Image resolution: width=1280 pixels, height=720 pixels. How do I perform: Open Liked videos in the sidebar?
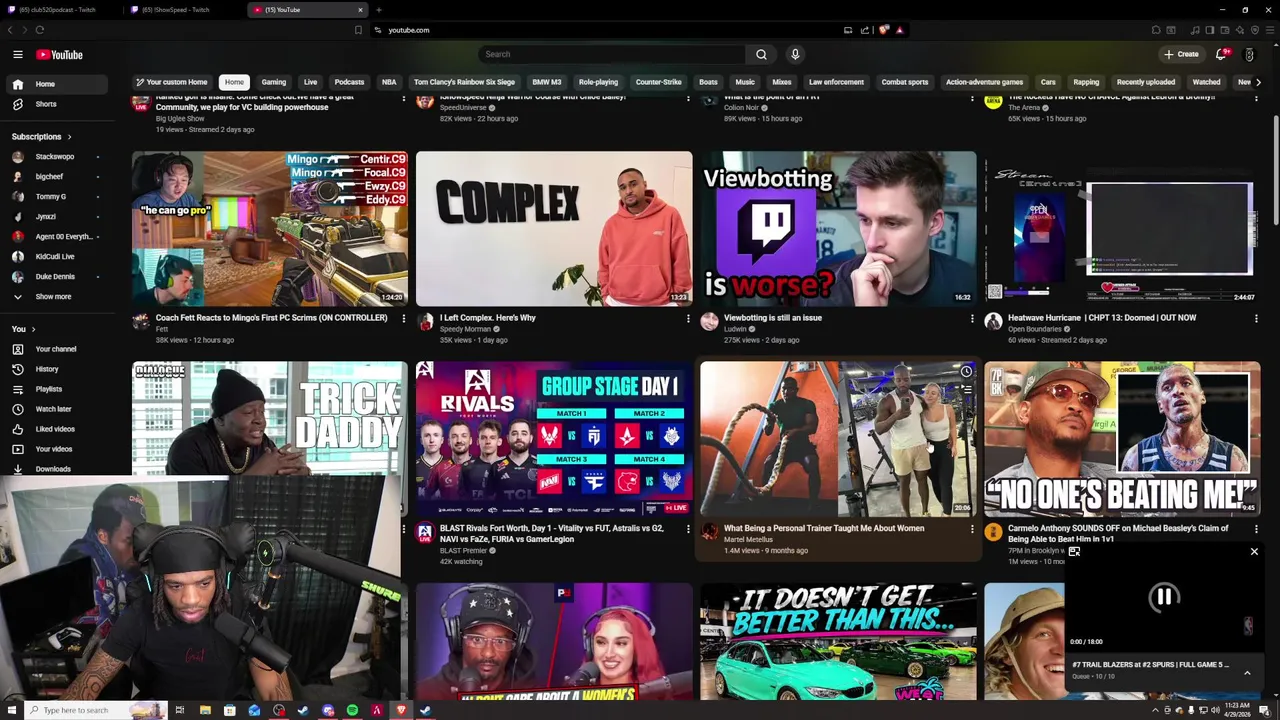(56, 429)
